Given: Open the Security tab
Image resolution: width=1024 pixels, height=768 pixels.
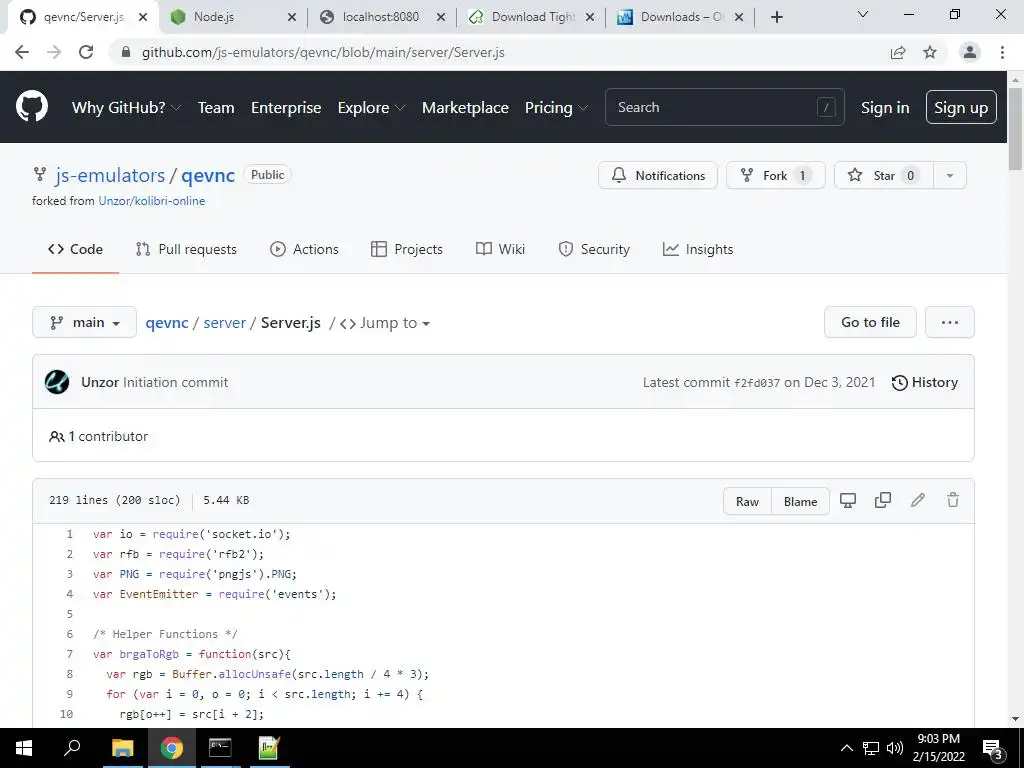Looking at the screenshot, I should (594, 249).
